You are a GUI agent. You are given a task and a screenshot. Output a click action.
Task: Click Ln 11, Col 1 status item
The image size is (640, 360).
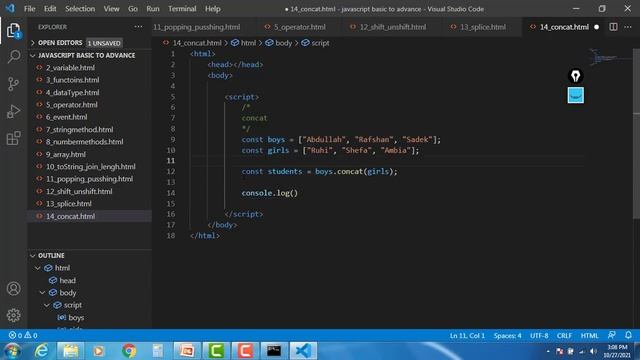coord(467,336)
